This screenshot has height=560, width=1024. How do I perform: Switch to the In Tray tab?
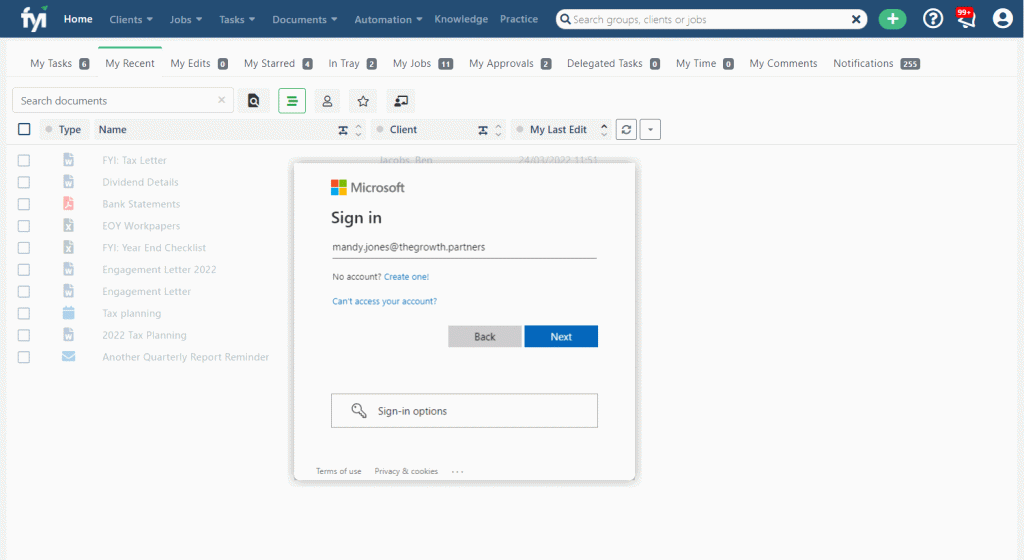tap(352, 63)
